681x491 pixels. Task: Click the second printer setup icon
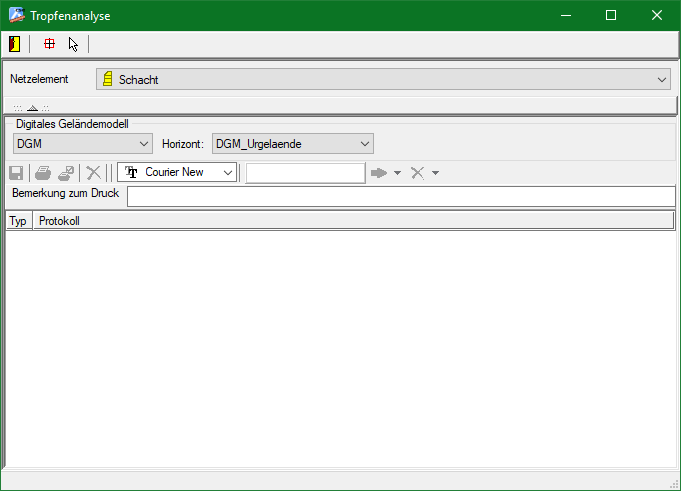pyautogui.click(x=66, y=173)
